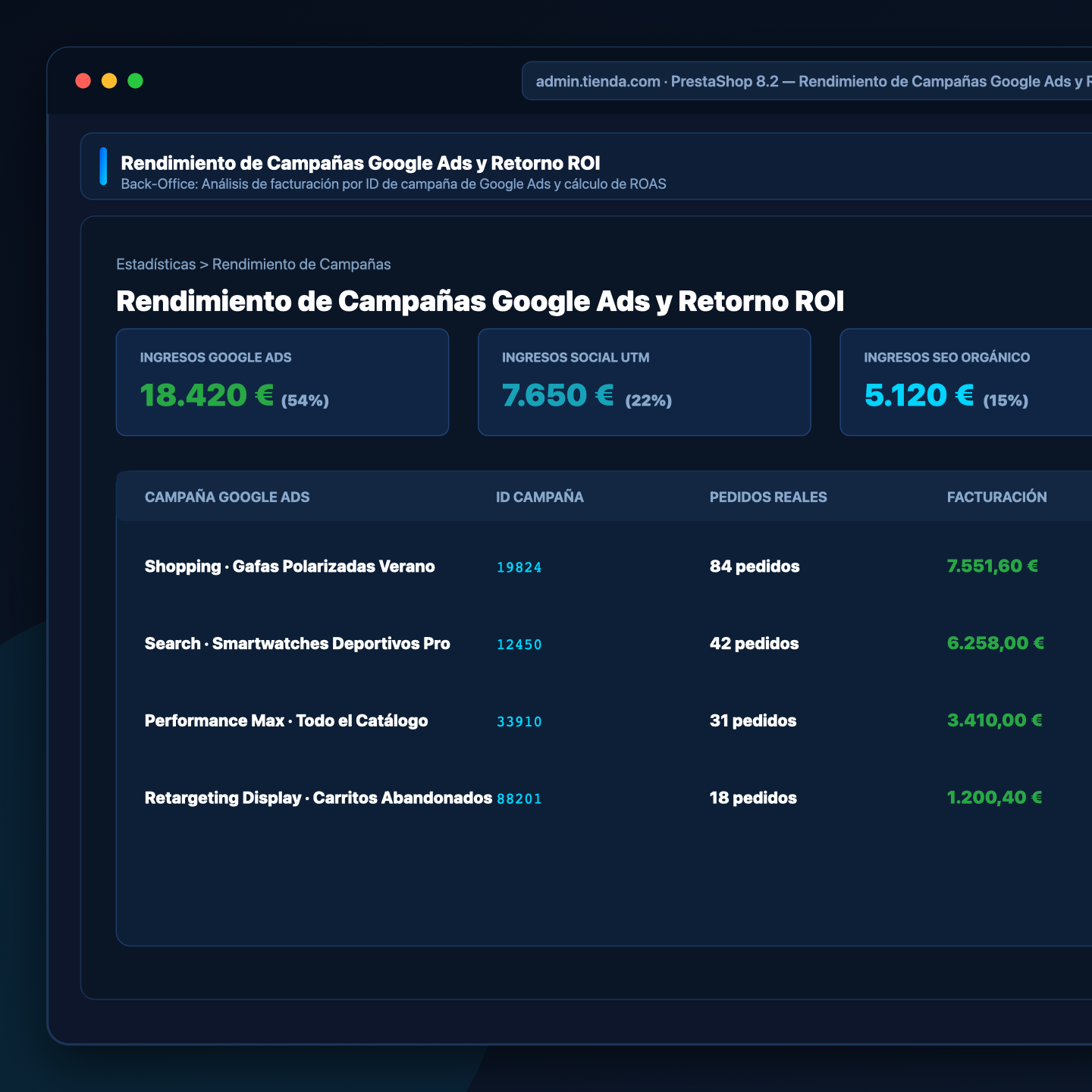Open Estadísticas breadcrumb link

click(155, 265)
